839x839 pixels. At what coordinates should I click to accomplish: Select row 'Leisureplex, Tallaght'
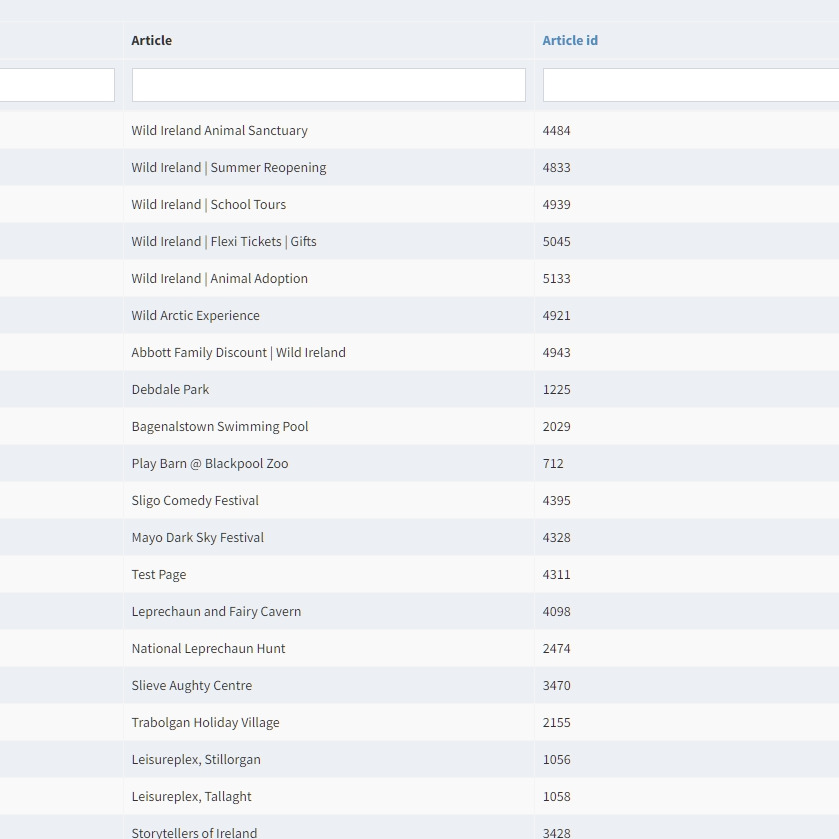(x=420, y=795)
